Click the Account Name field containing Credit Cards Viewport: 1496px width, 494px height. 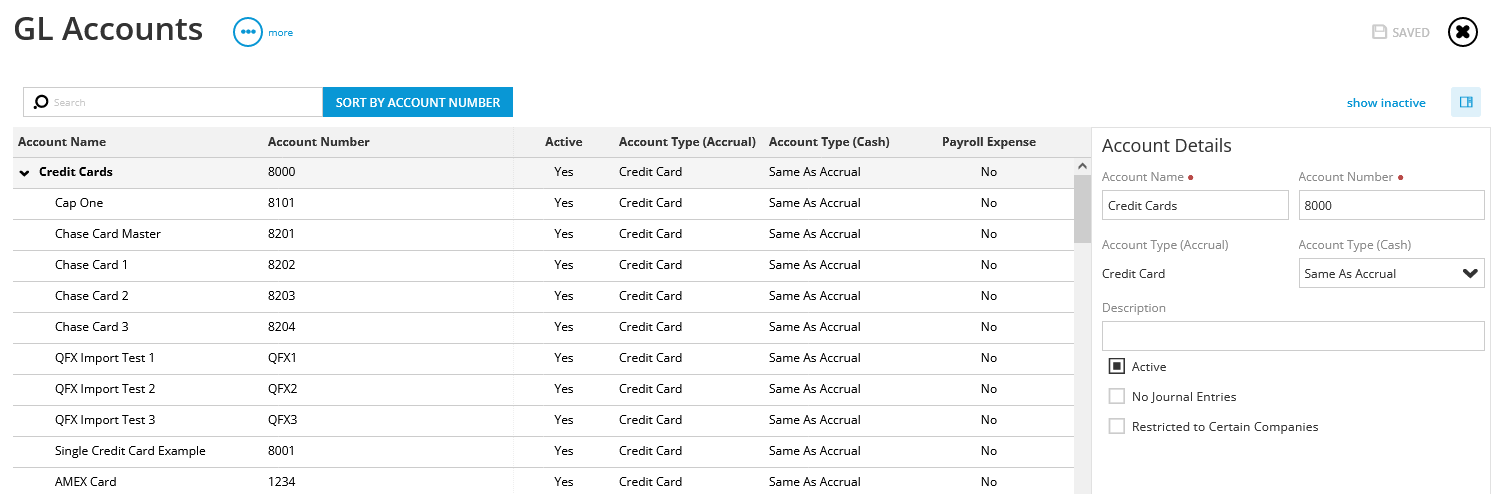(1195, 205)
